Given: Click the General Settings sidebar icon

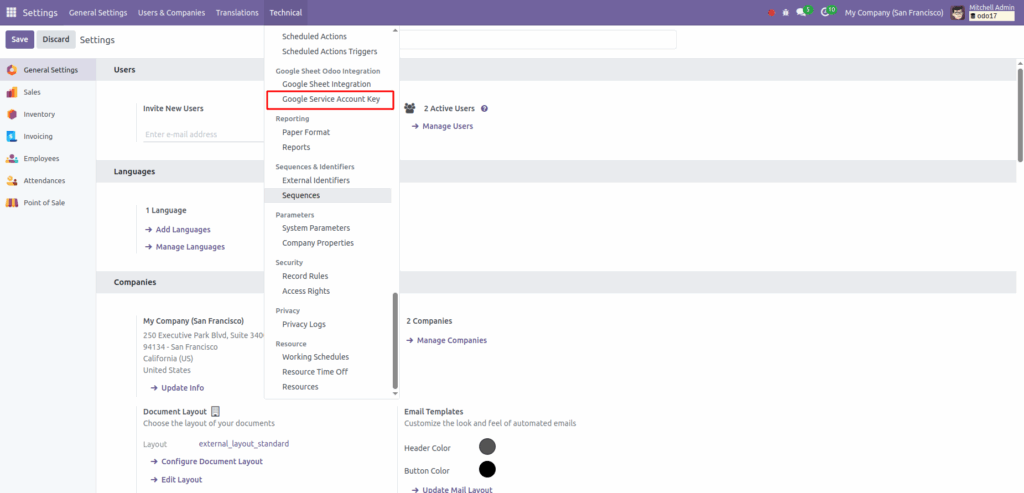Looking at the screenshot, I should point(11,70).
